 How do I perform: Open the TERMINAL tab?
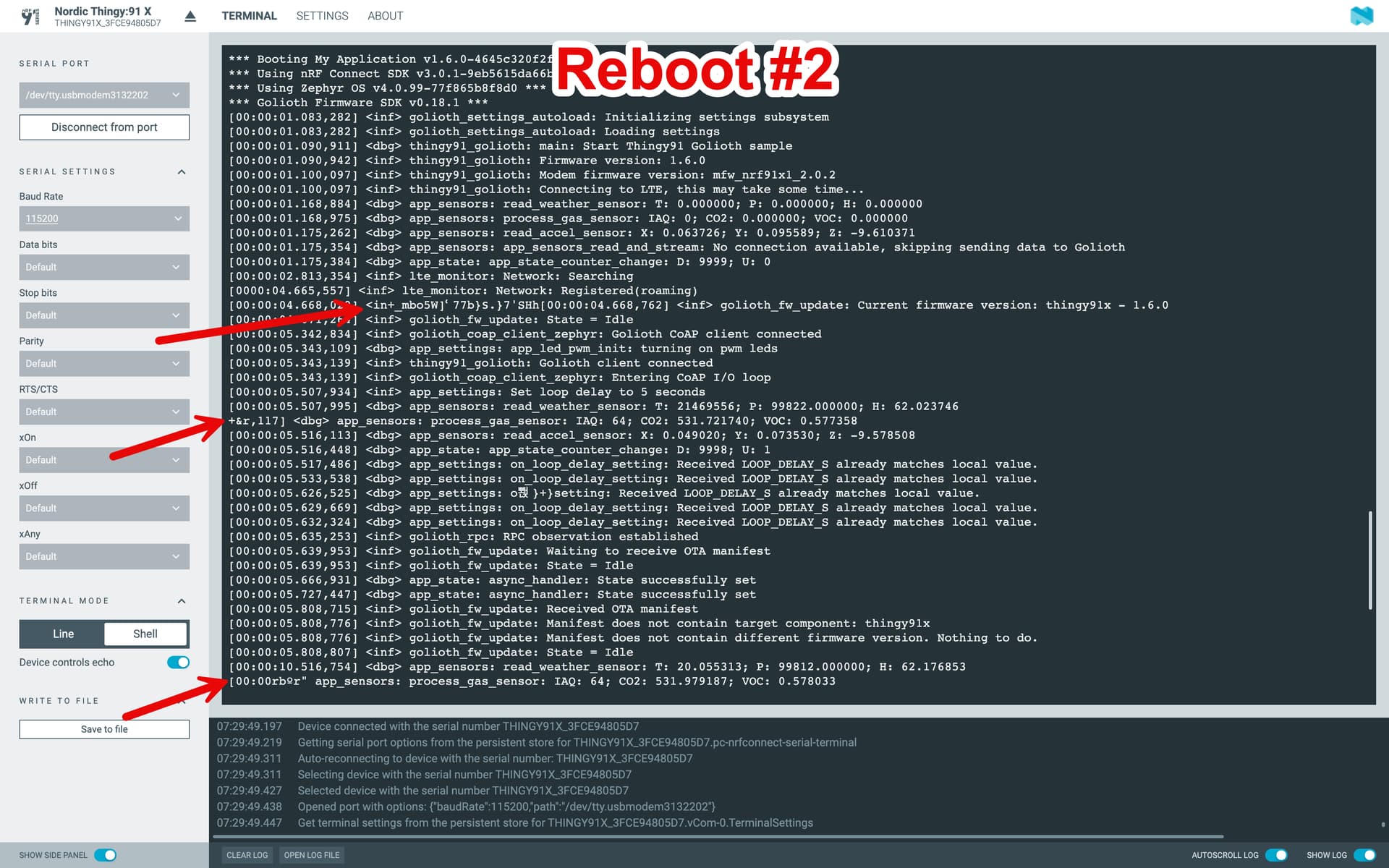click(249, 16)
